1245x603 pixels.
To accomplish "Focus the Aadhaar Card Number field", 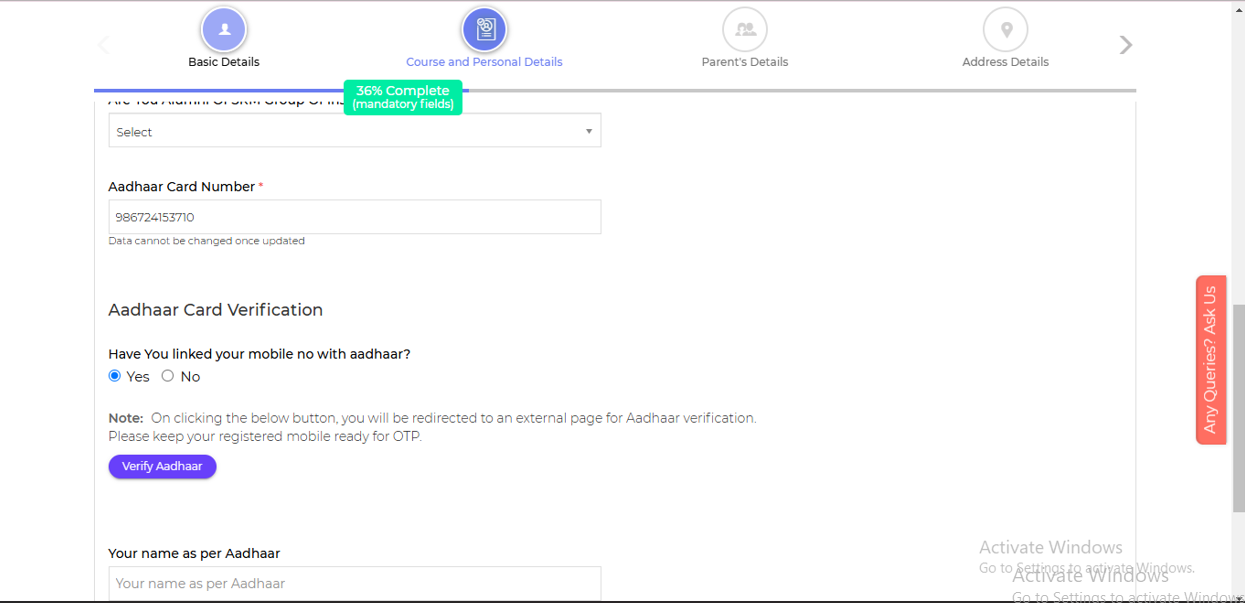I will (x=354, y=217).
